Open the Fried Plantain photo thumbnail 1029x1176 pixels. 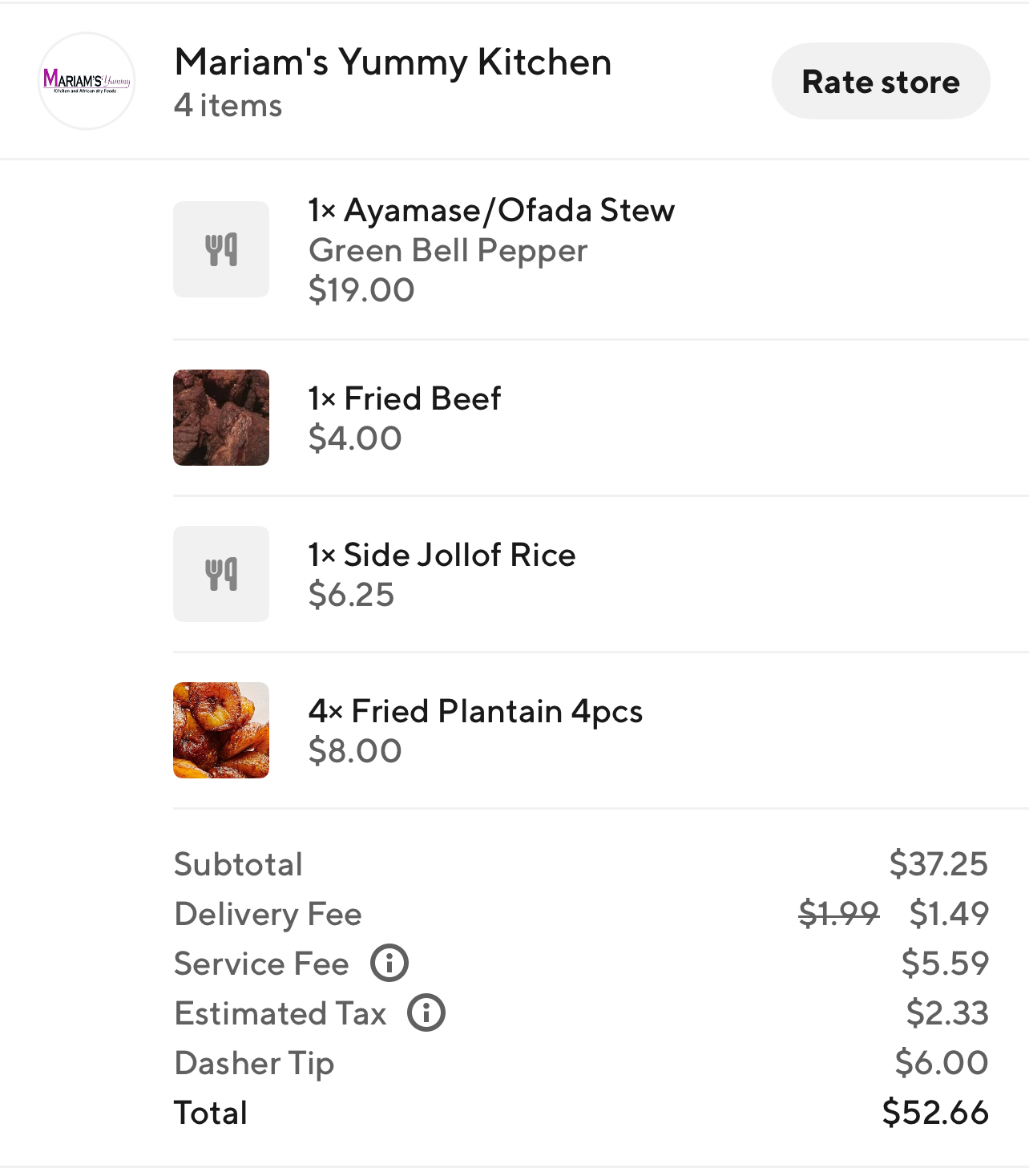[221, 730]
